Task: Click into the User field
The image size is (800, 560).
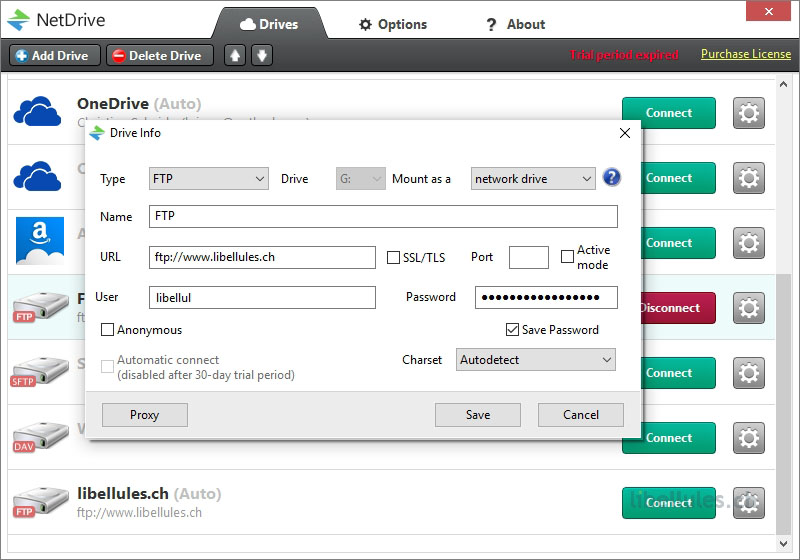Action: pos(262,297)
